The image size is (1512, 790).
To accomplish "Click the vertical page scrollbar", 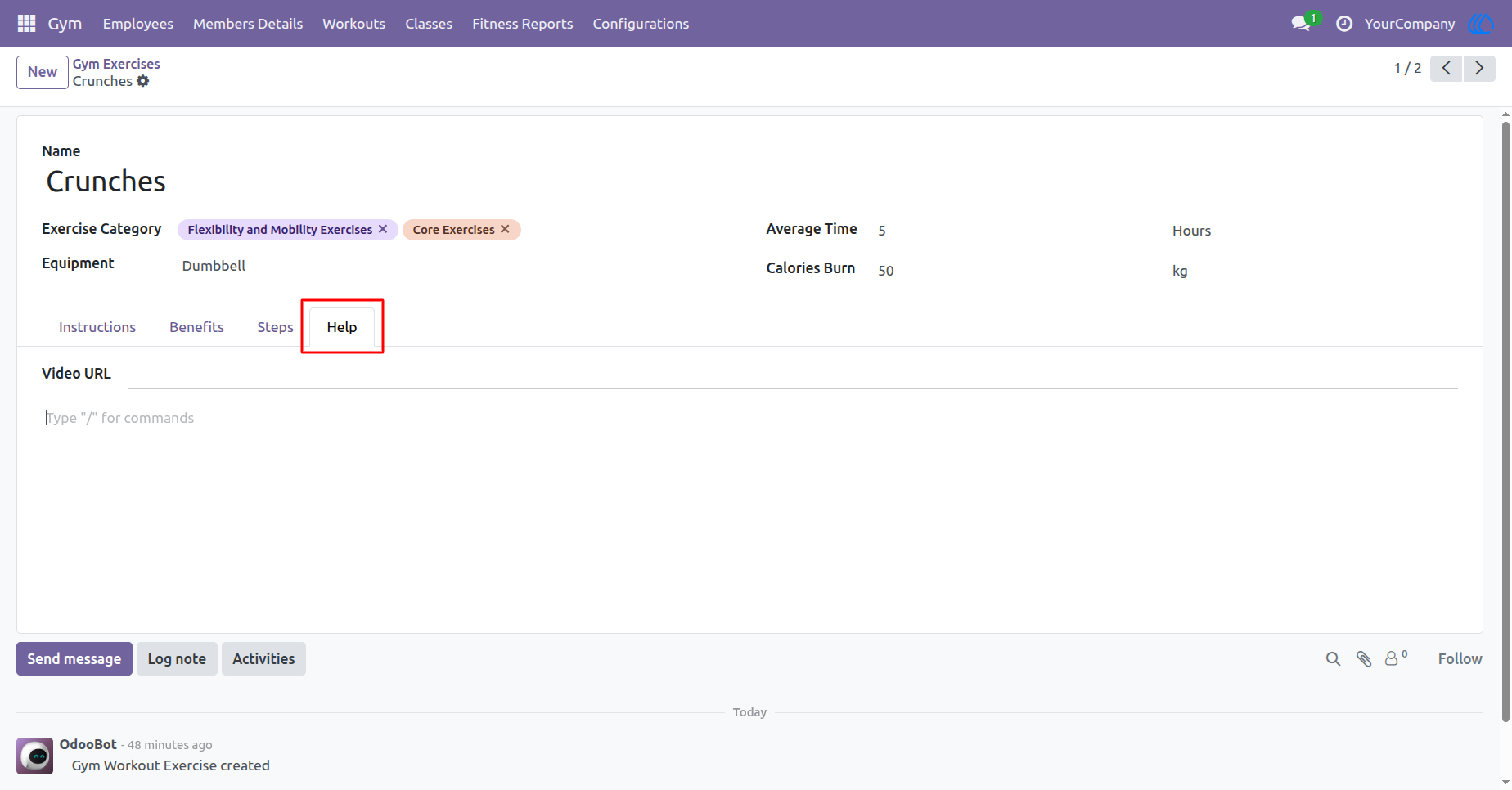I will tap(1505, 421).
